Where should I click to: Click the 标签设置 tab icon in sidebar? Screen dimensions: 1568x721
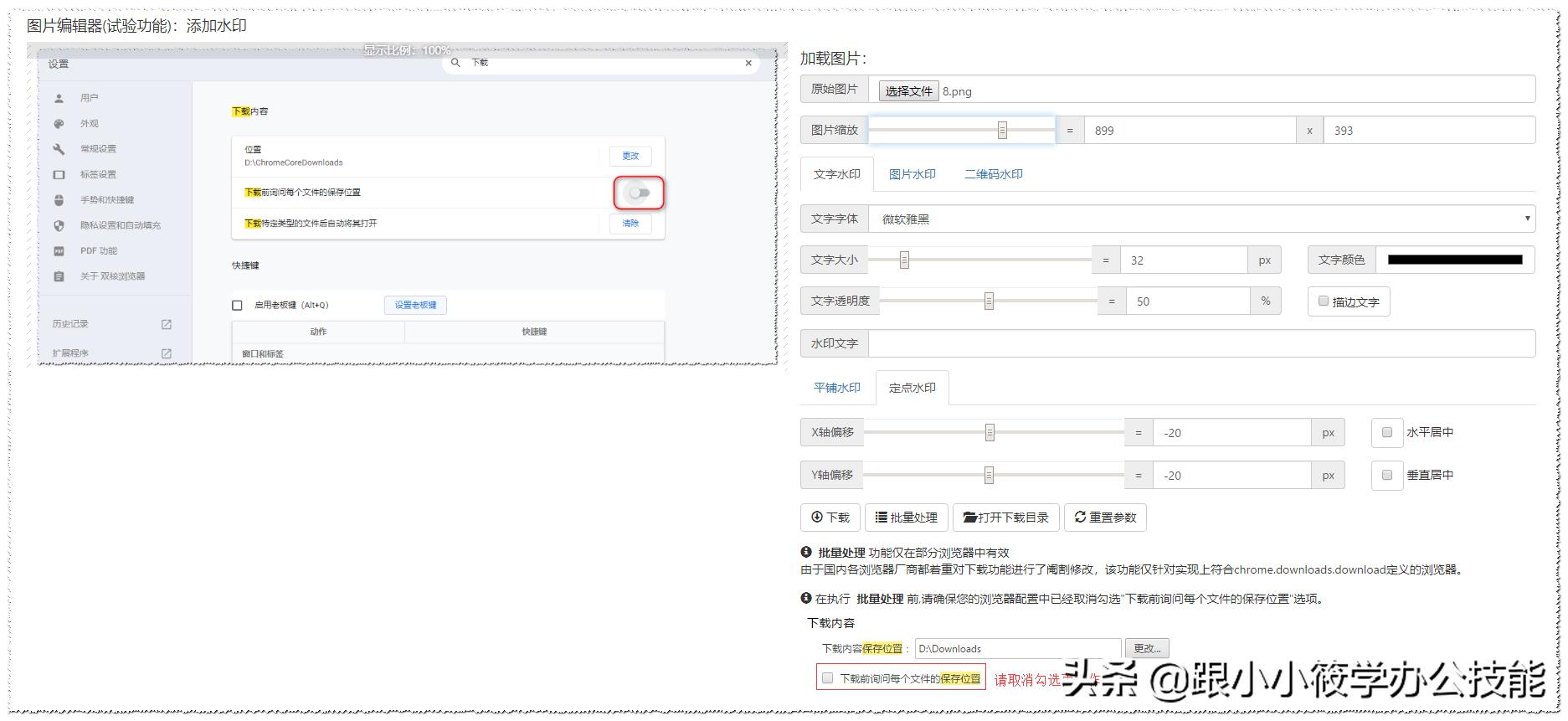click(59, 174)
